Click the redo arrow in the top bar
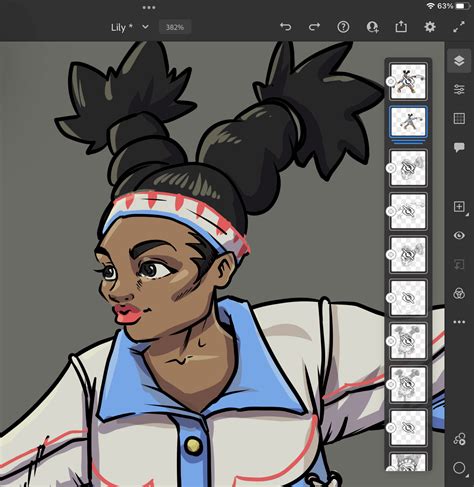Screen dimensions: 474x487 coord(314,27)
